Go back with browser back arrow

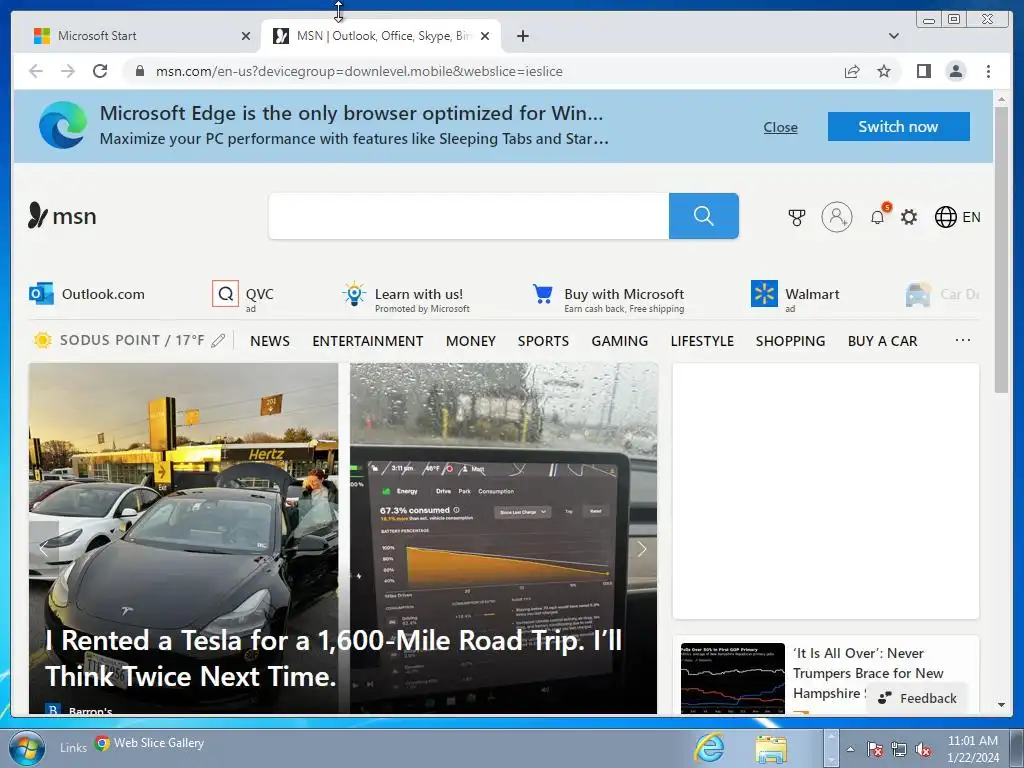tap(36, 71)
